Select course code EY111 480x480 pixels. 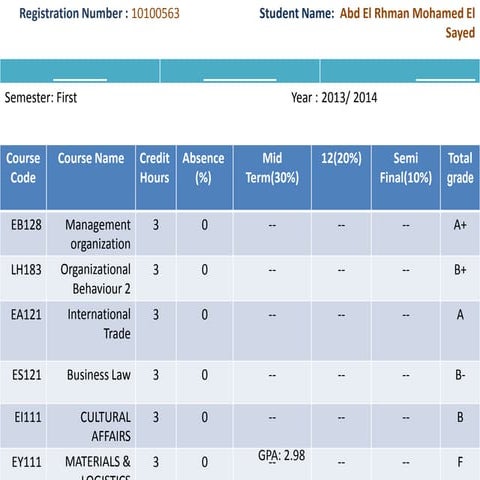pos(27,462)
